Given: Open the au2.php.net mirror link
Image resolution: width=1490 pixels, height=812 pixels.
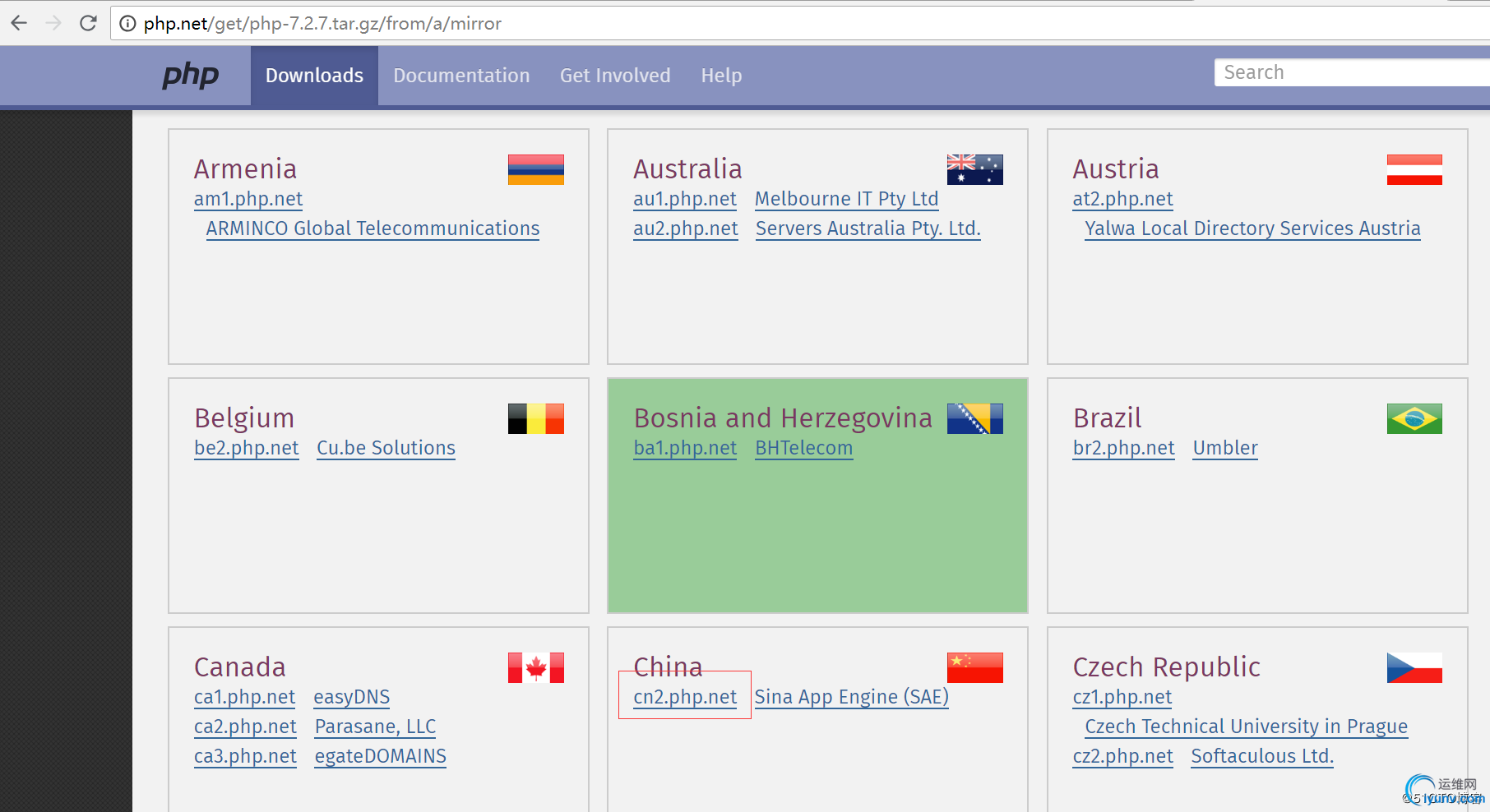Looking at the screenshot, I should 686,228.
